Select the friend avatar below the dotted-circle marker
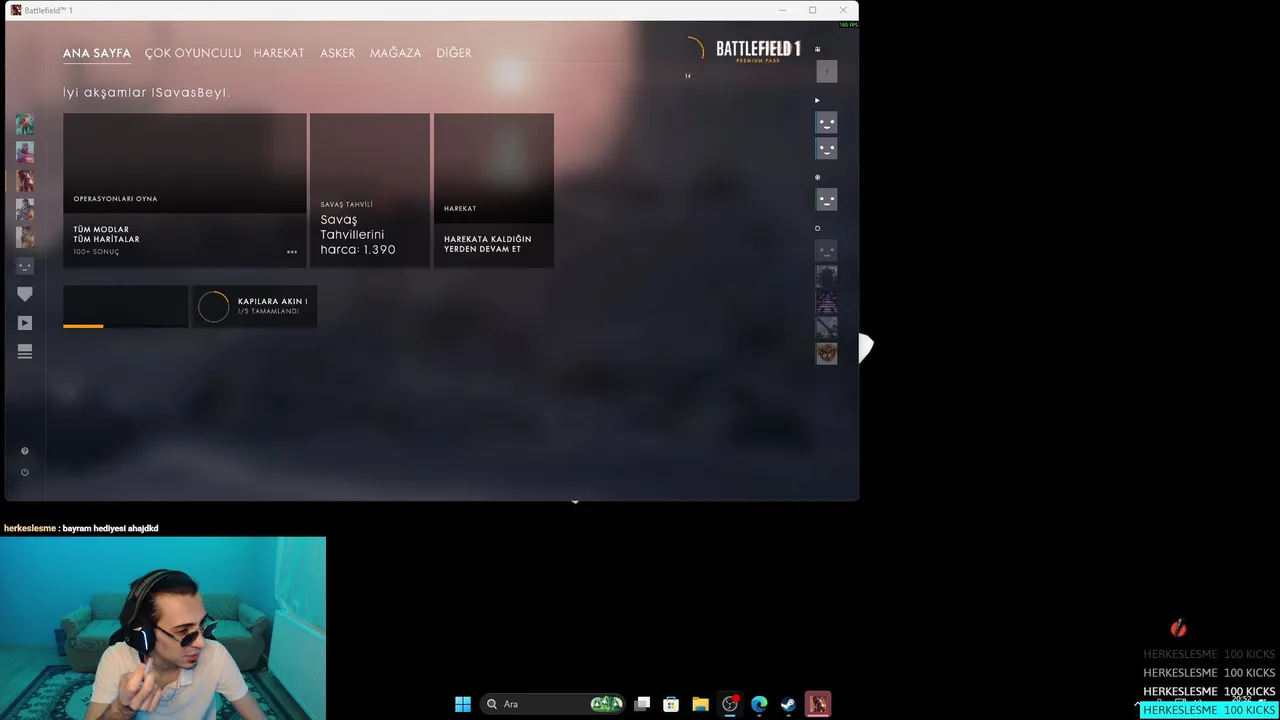Viewport: 1280px width, 720px height. pos(826,200)
